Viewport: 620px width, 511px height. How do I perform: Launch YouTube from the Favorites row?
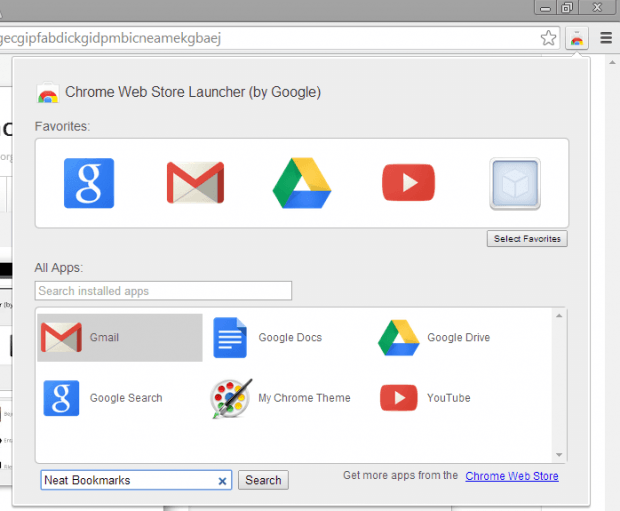[x=408, y=182]
